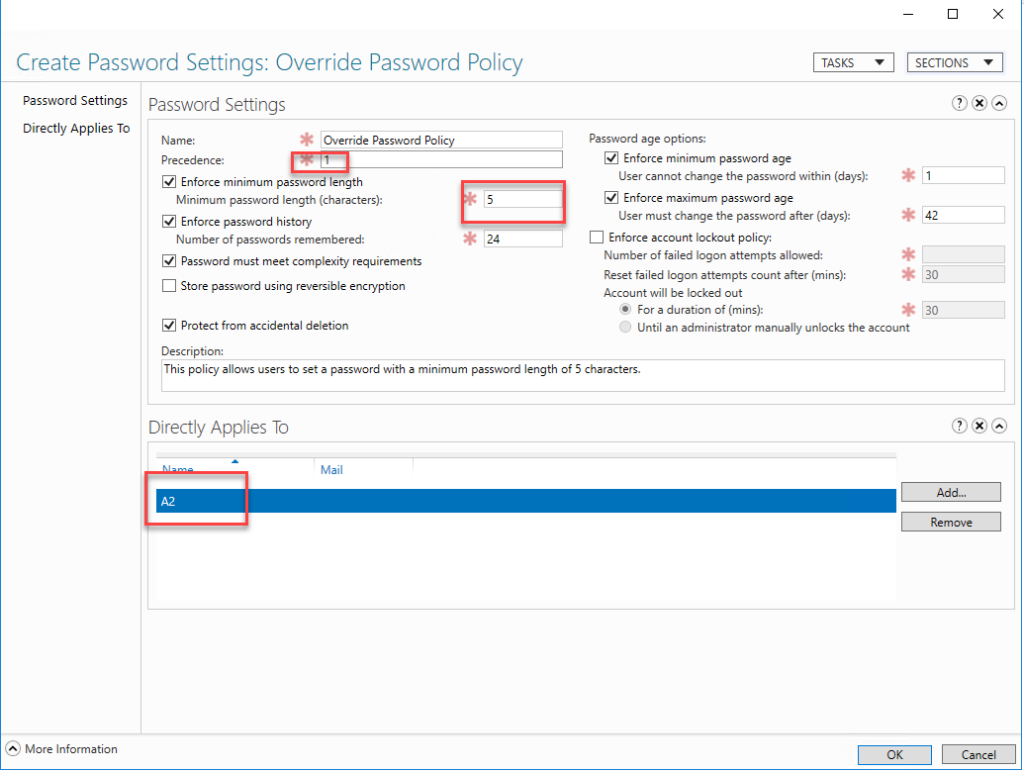Go to Directly Applies To in left navigation
Viewport: 1024px width, 771px height.
click(76, 128)
